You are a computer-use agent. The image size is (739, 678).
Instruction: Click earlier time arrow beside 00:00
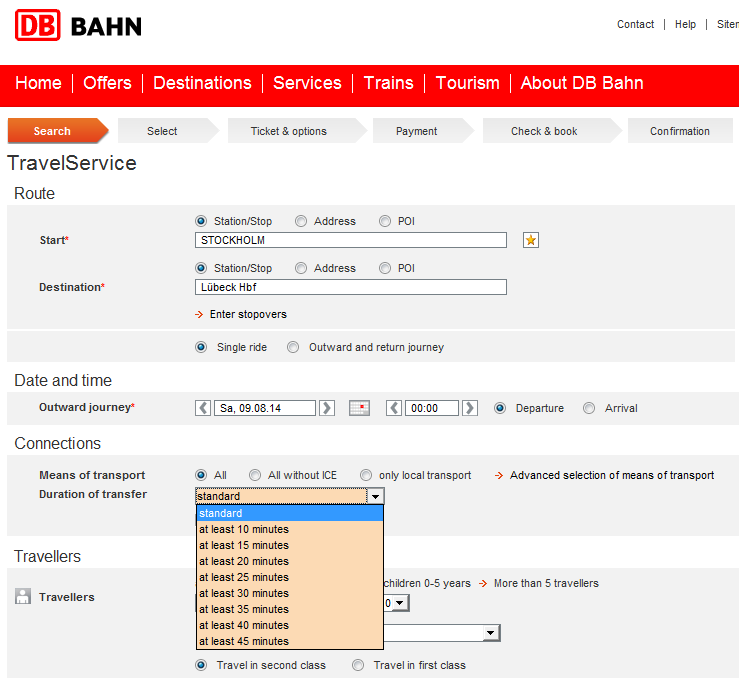[x=394, y=408]
